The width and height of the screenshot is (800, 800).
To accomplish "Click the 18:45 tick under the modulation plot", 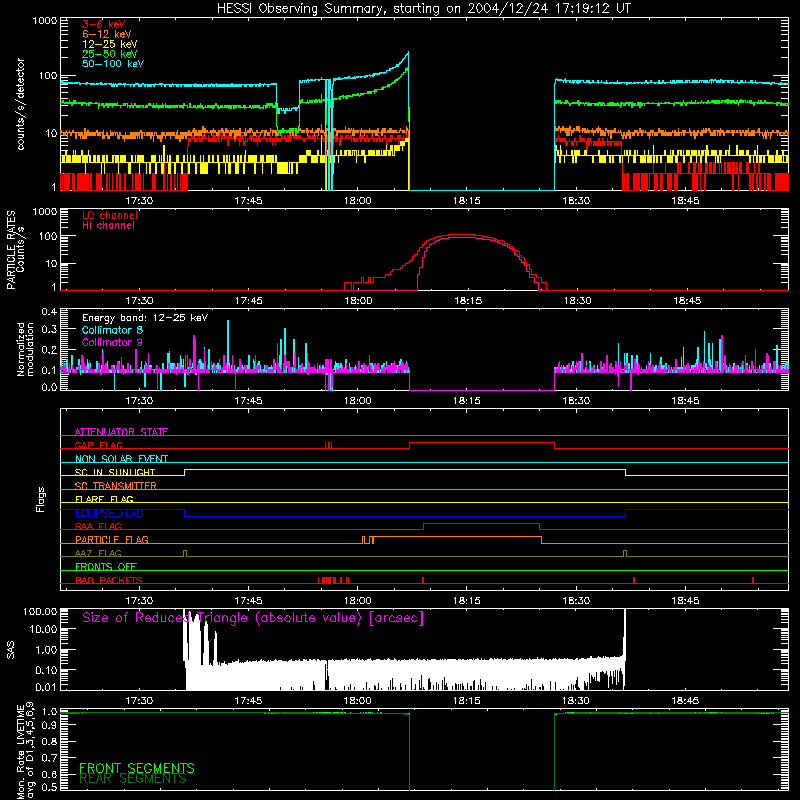I will [685, 401].
